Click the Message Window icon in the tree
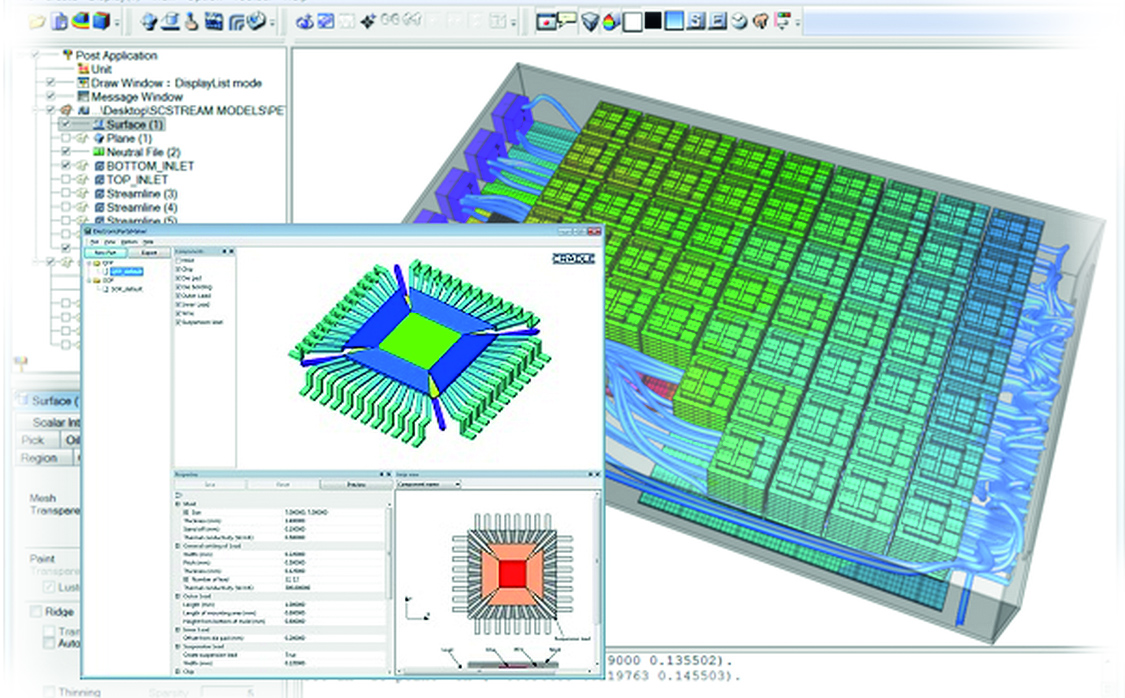This screenshot has height=698, width=1125. 83,97
